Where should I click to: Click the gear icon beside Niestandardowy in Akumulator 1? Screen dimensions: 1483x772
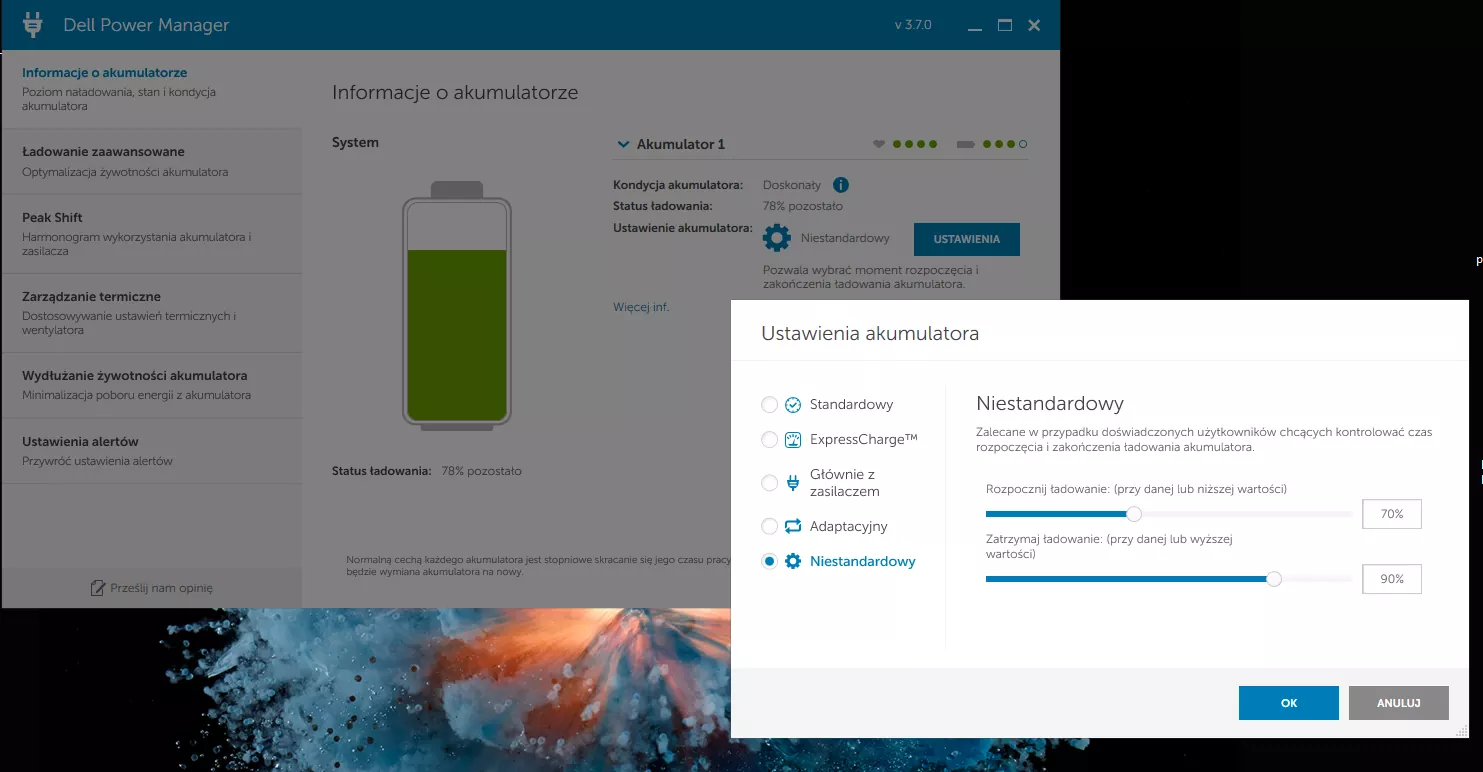coord(777,238)
